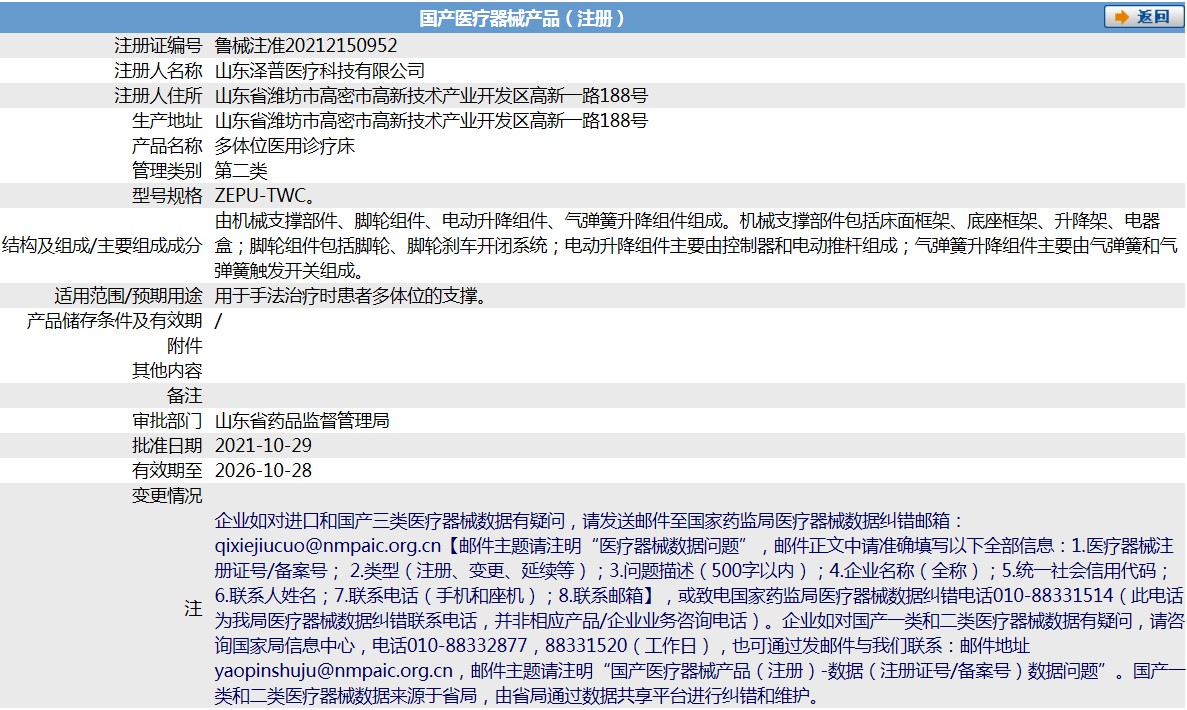Select the structure description starting 由机械支撑部件

tap(696, 245)
